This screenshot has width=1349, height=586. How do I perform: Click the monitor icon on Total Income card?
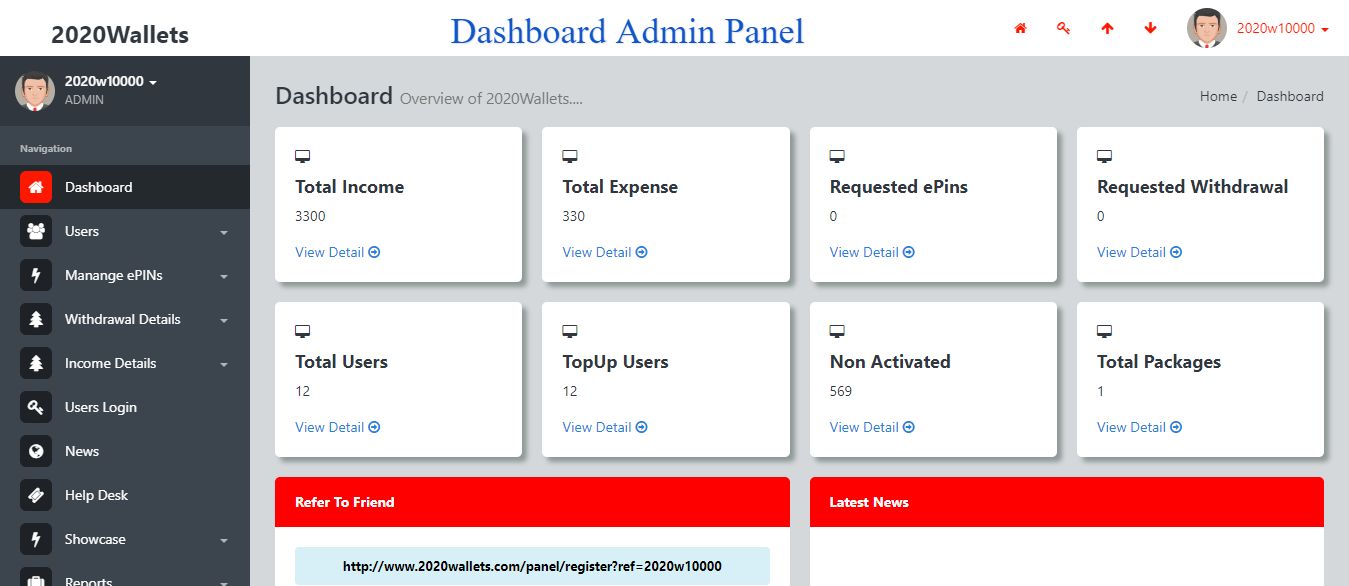coord(303,156)
